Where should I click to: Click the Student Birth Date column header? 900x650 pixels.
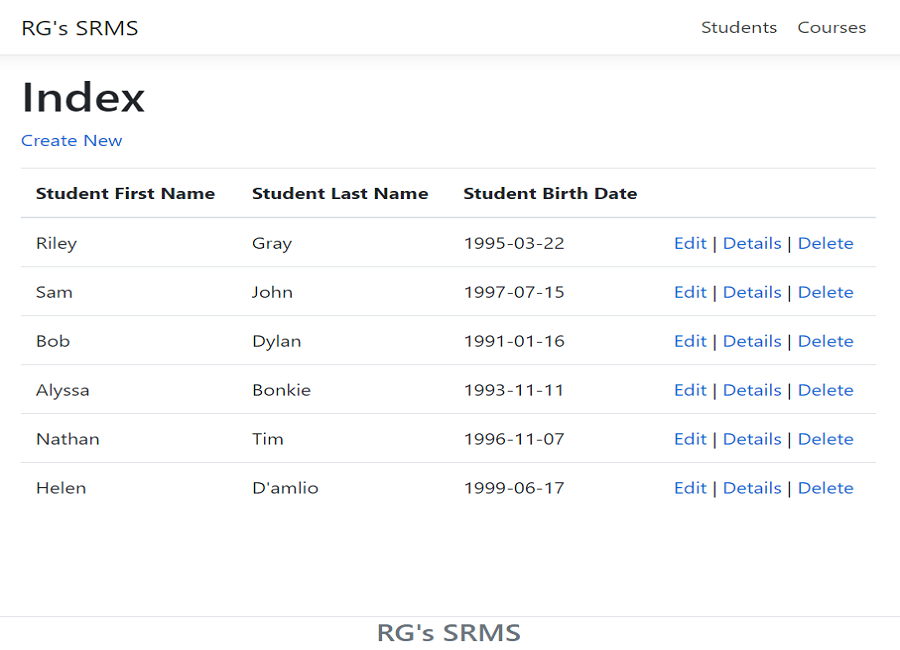coord(550,194)
